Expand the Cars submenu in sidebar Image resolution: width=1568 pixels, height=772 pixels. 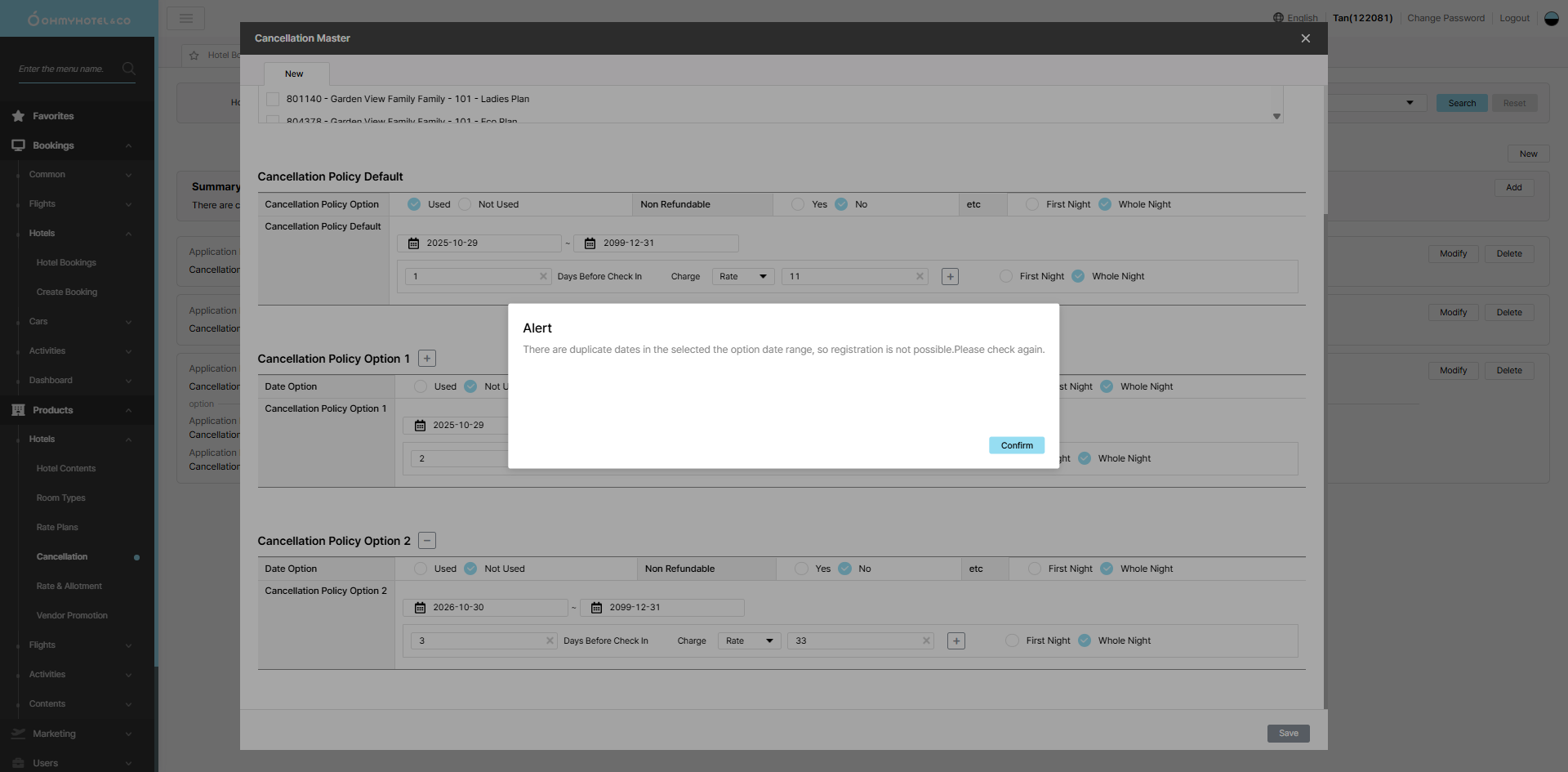pos(128,322)
